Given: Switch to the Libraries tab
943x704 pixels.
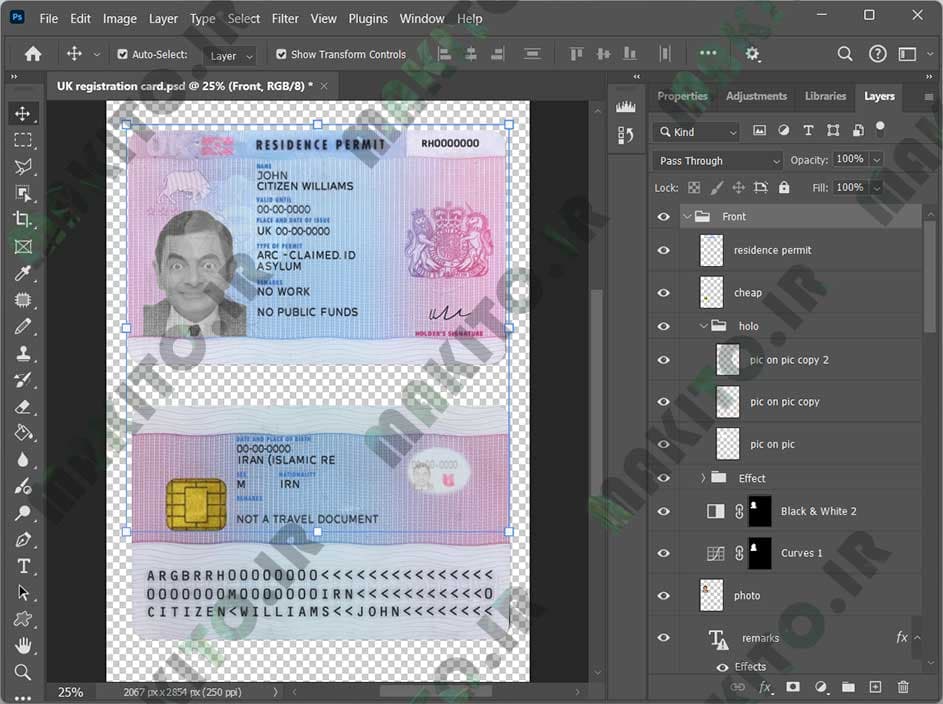Looking at the screenshot, I should (x=825, y=96).
